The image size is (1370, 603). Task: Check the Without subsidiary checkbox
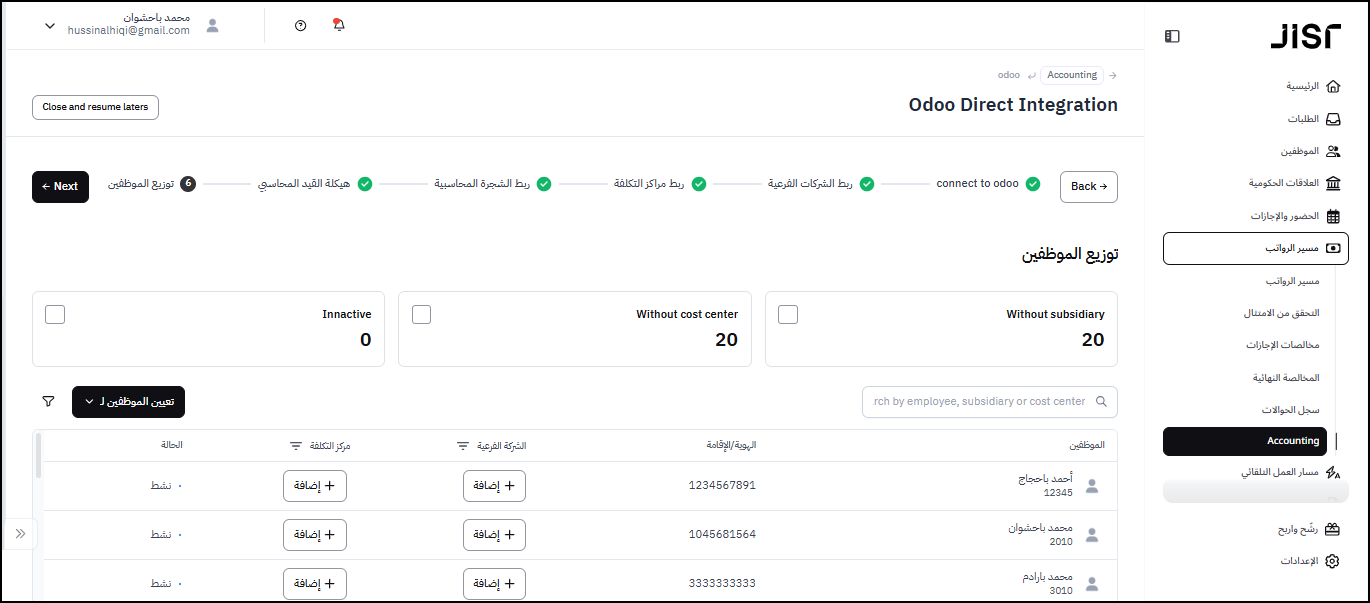788,314
